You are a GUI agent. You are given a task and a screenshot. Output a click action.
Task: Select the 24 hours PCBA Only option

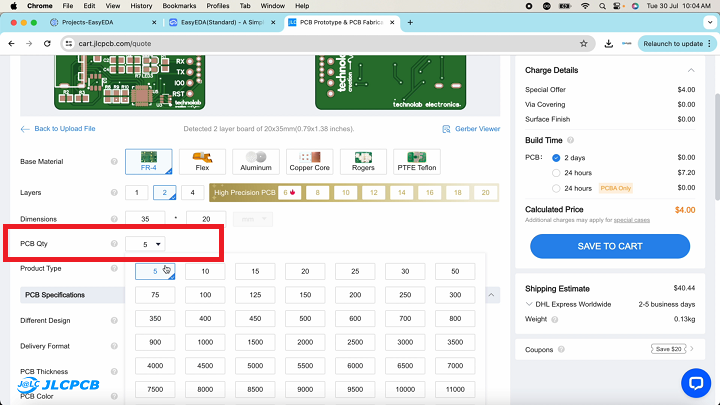point(556,188)
